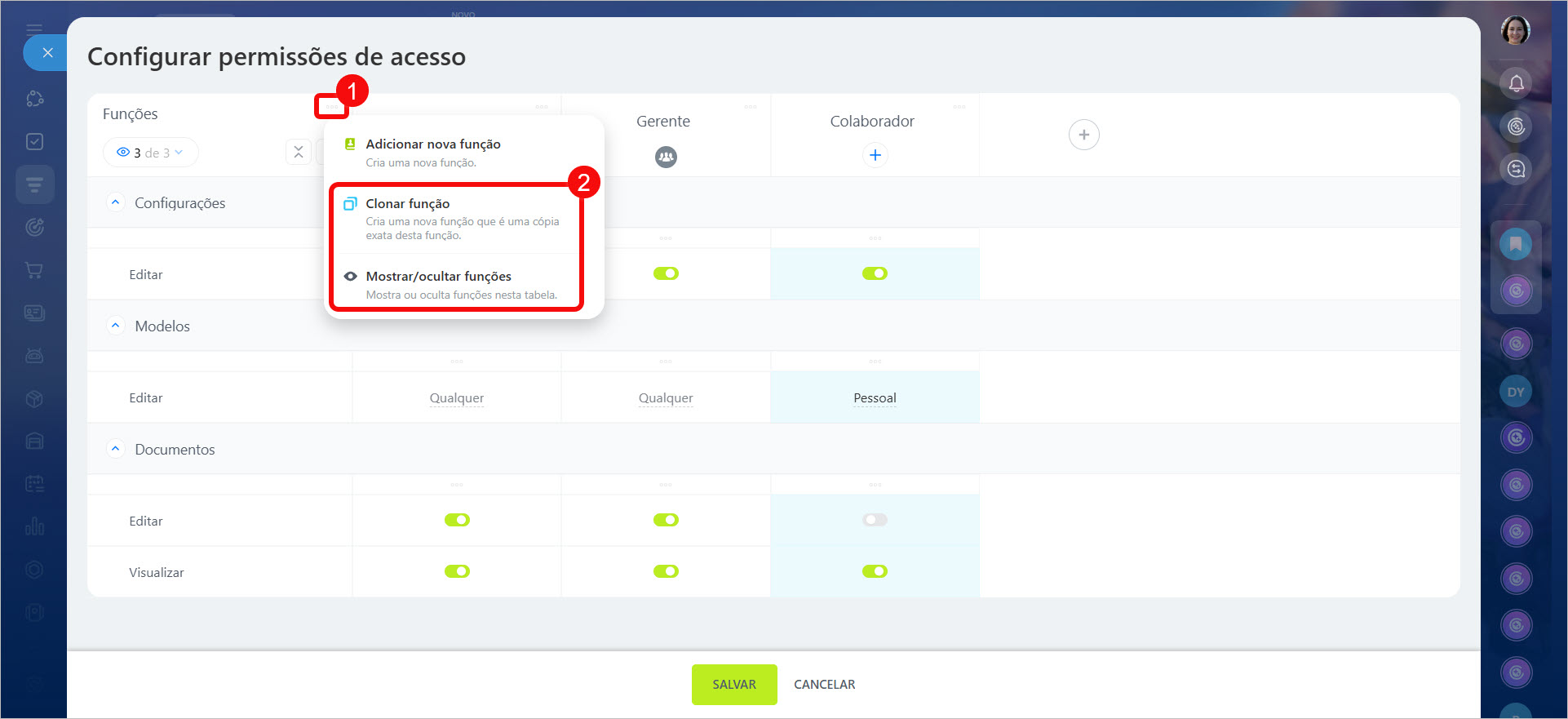Collapse the Configurações section
This screenshot has width=1568, height=719.
(115, 202)
